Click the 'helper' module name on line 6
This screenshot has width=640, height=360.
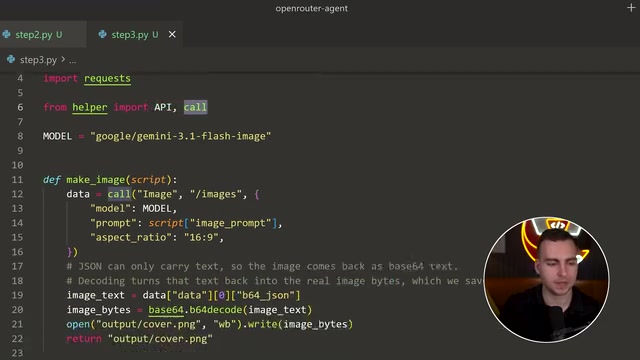90,107
